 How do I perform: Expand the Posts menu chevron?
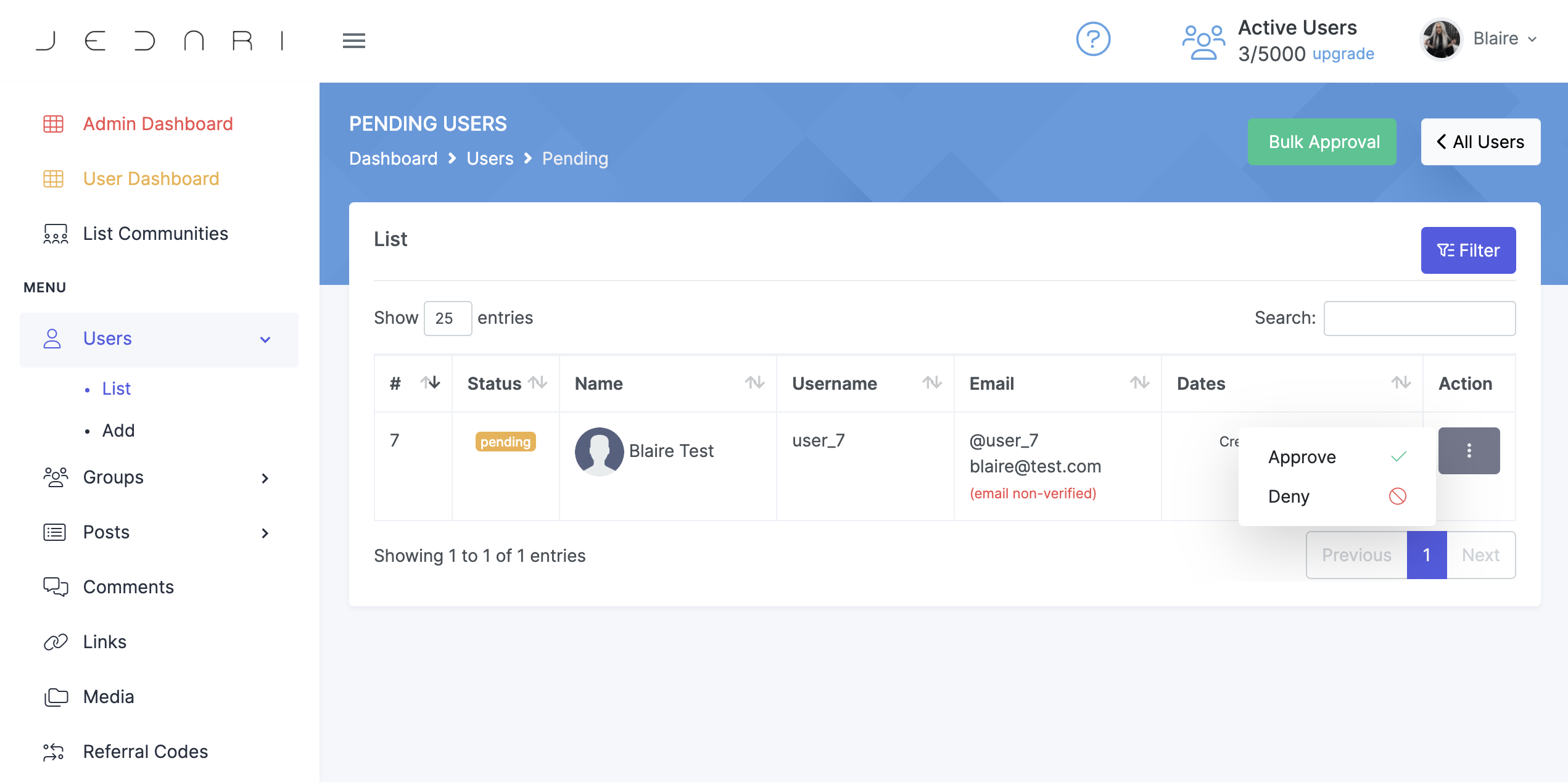point(265,533)
